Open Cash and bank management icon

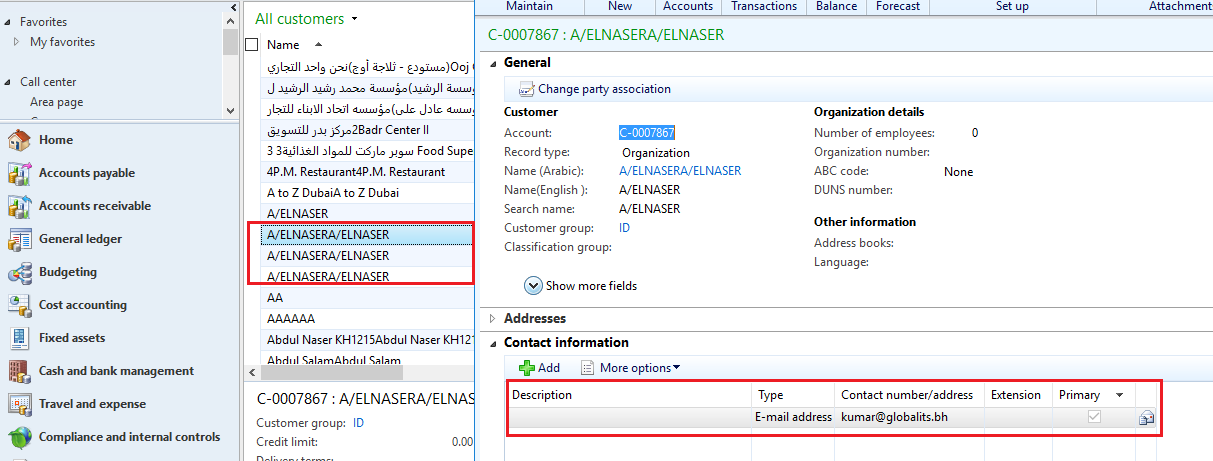point(19,372)
